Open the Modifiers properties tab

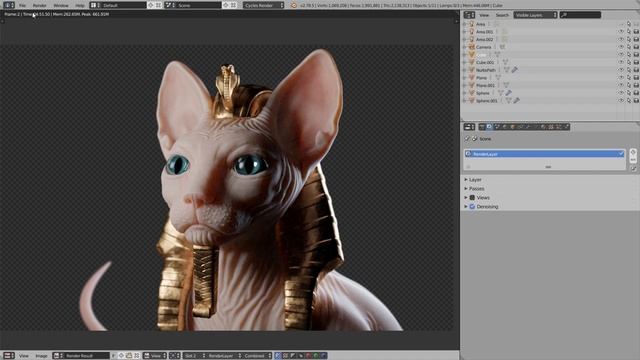point(528,127)
